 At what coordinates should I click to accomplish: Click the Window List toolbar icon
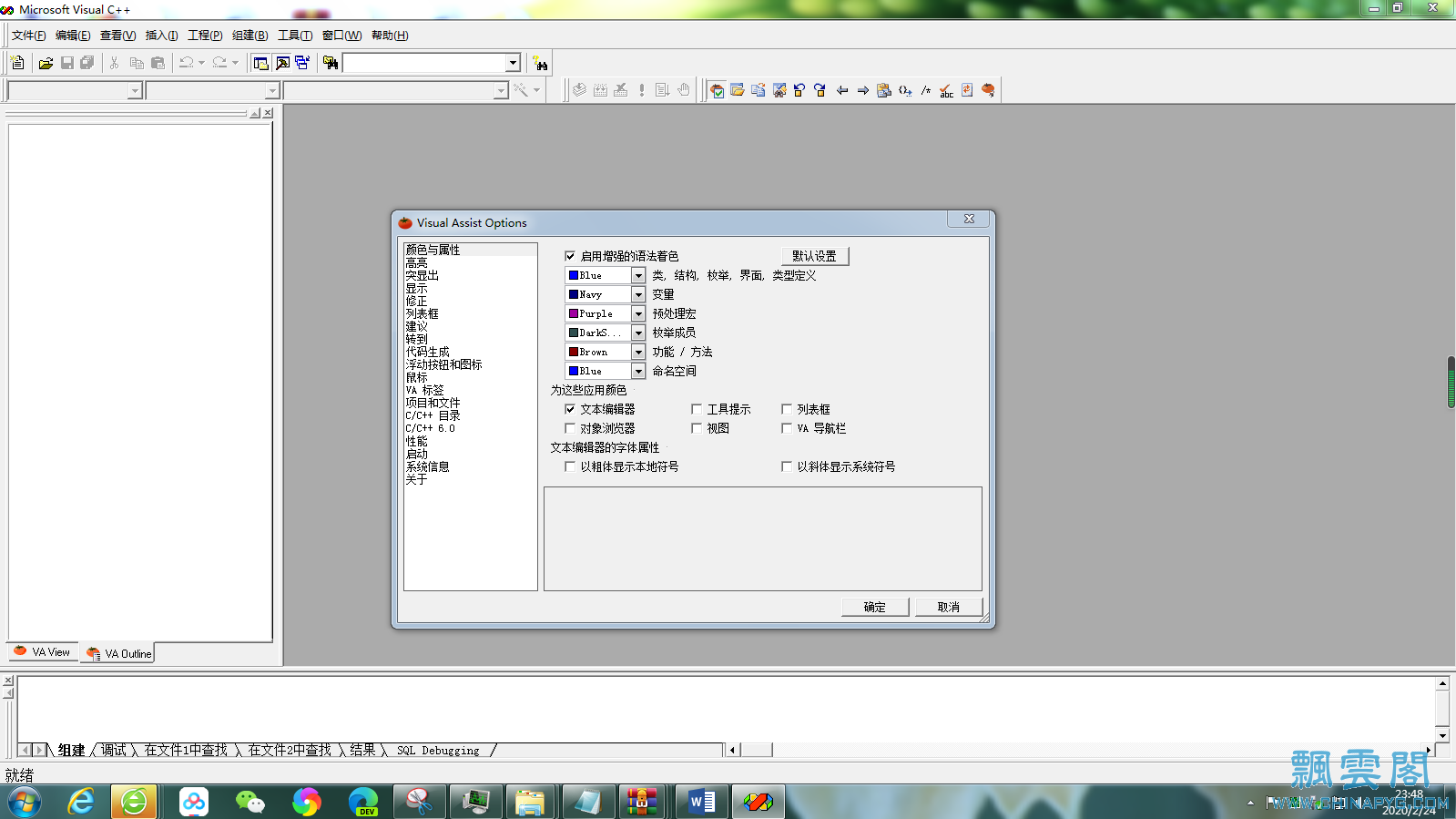coord(302,63)
